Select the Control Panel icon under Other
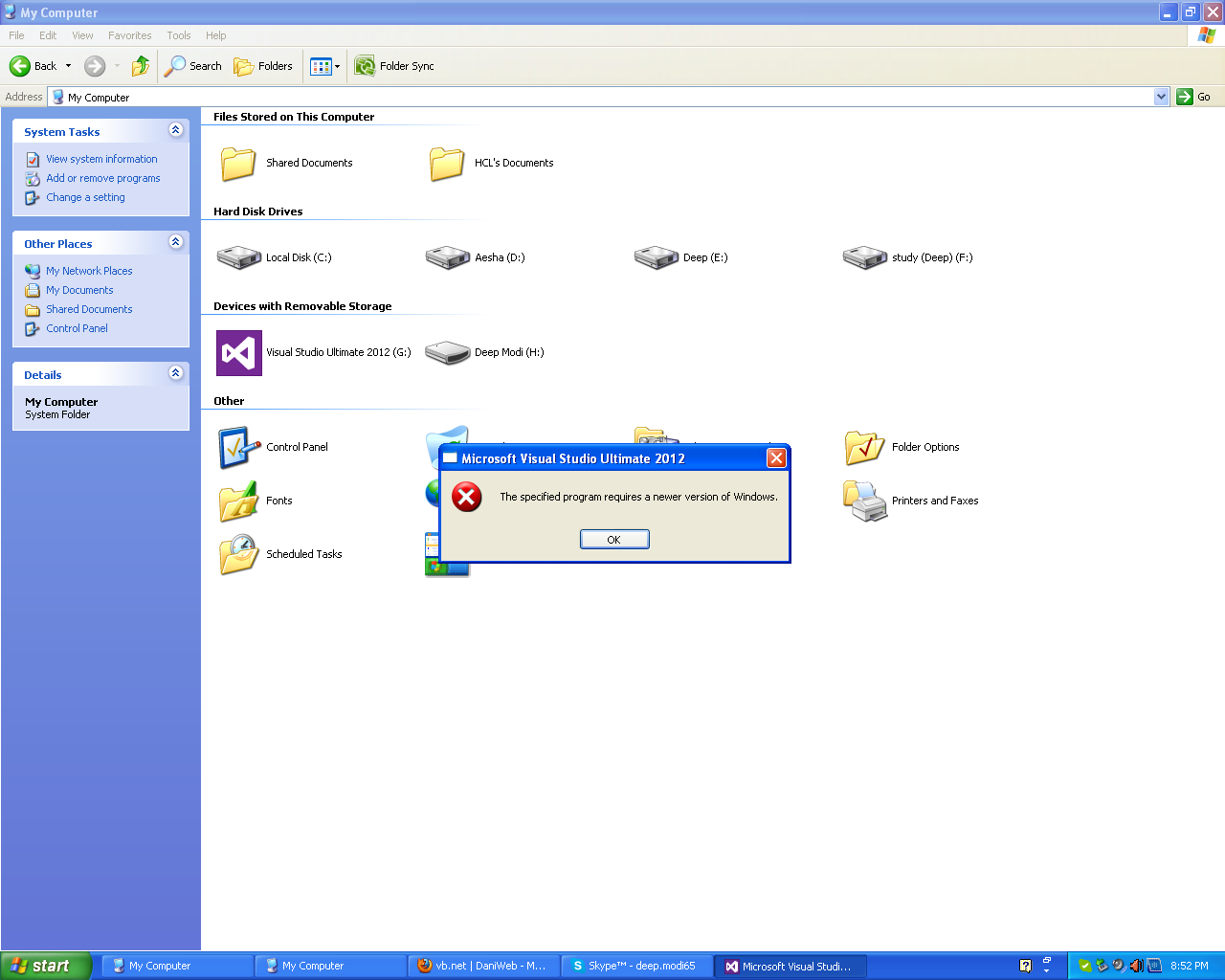The image size is (1225, 980). tap(239, 448)
